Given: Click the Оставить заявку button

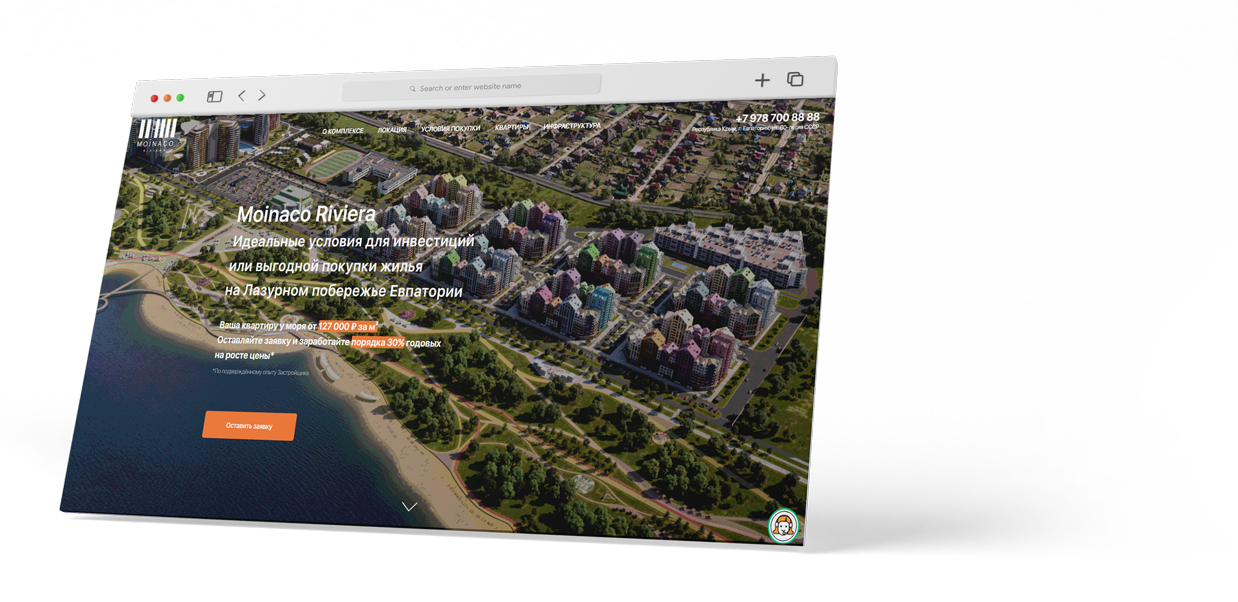Looking at the screenshot, I should coord(250,426).
